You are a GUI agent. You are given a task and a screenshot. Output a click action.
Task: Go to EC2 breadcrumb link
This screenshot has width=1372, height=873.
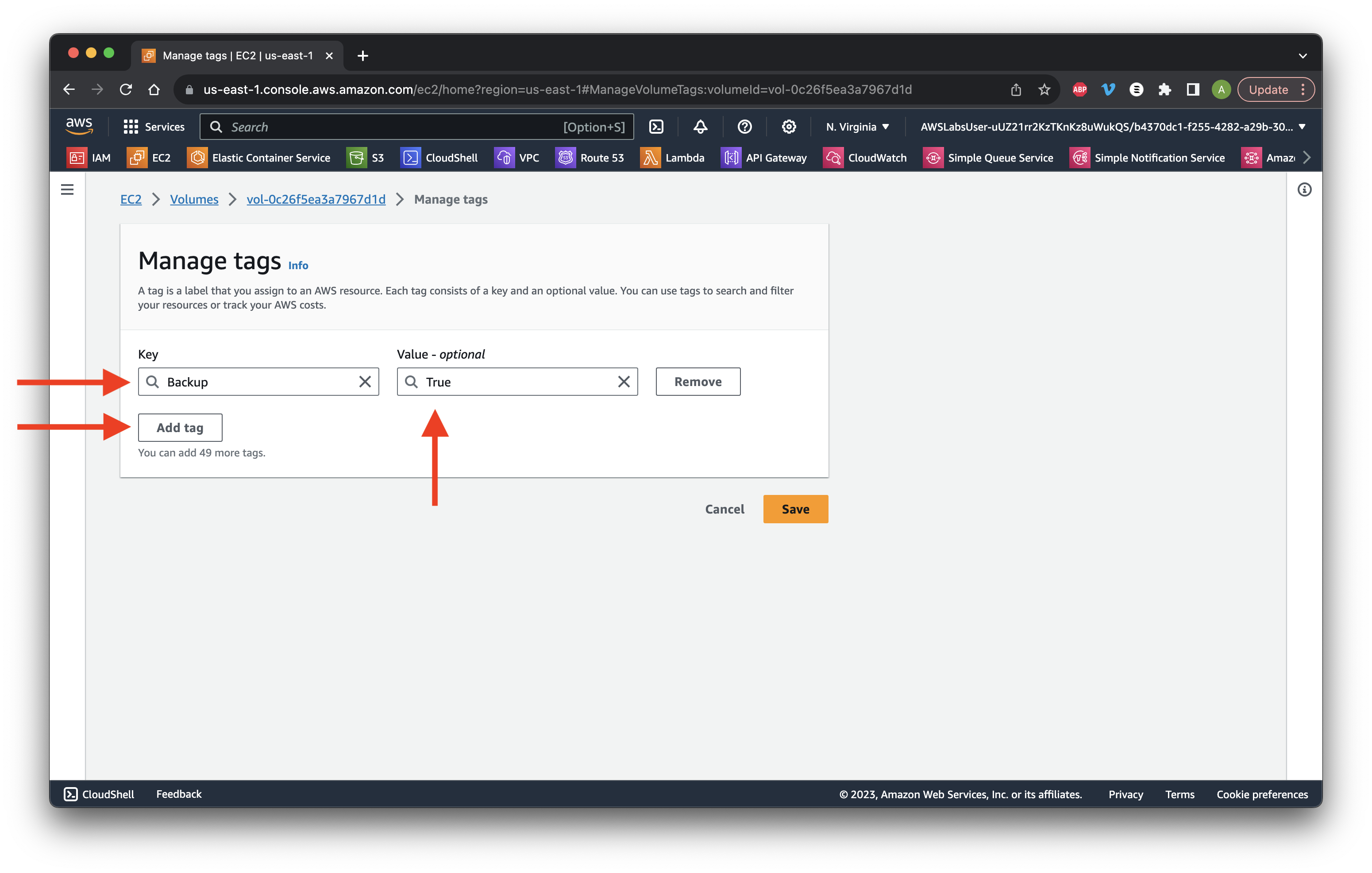(131, 199)
